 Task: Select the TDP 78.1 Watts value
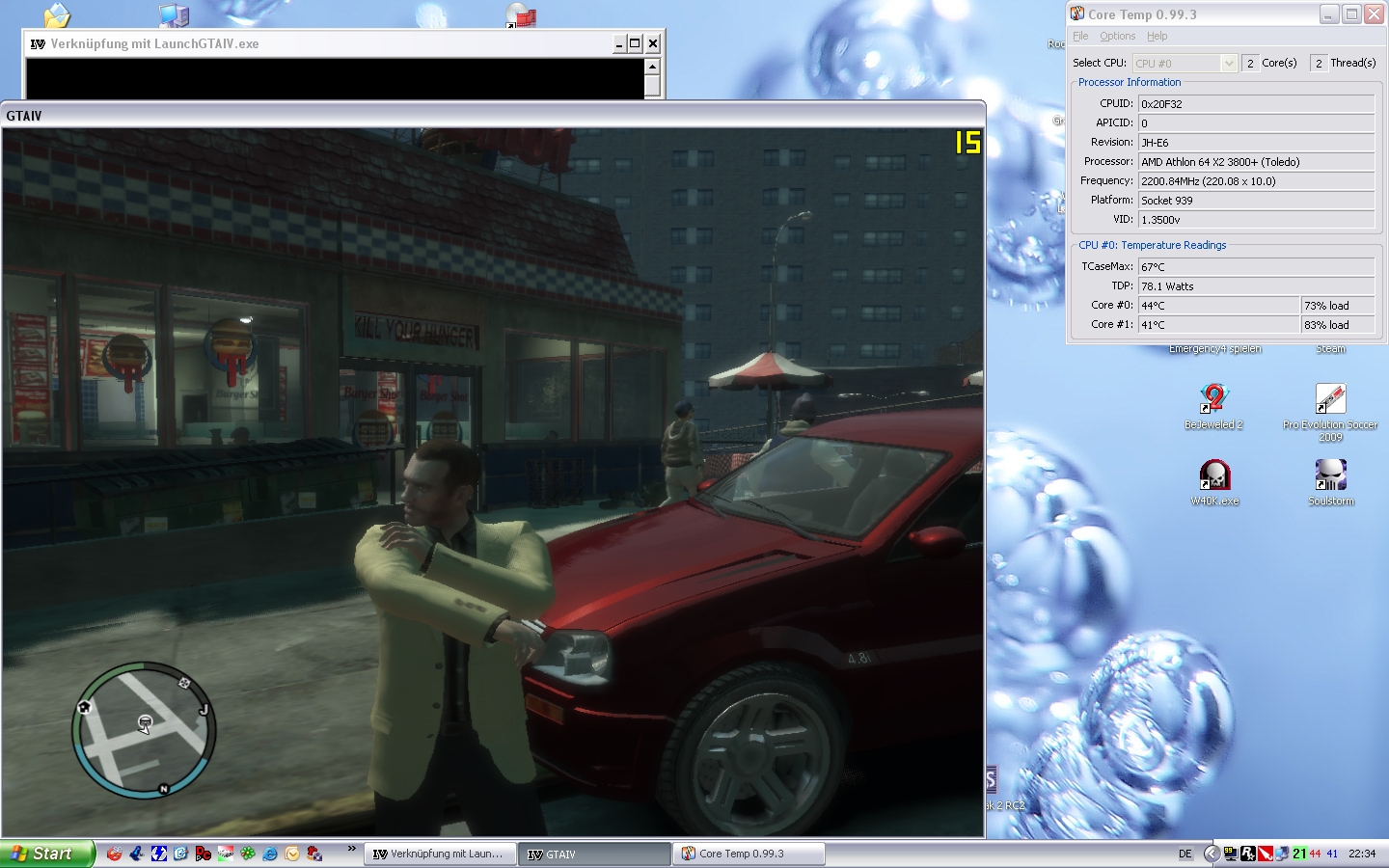pos(1256,286)
